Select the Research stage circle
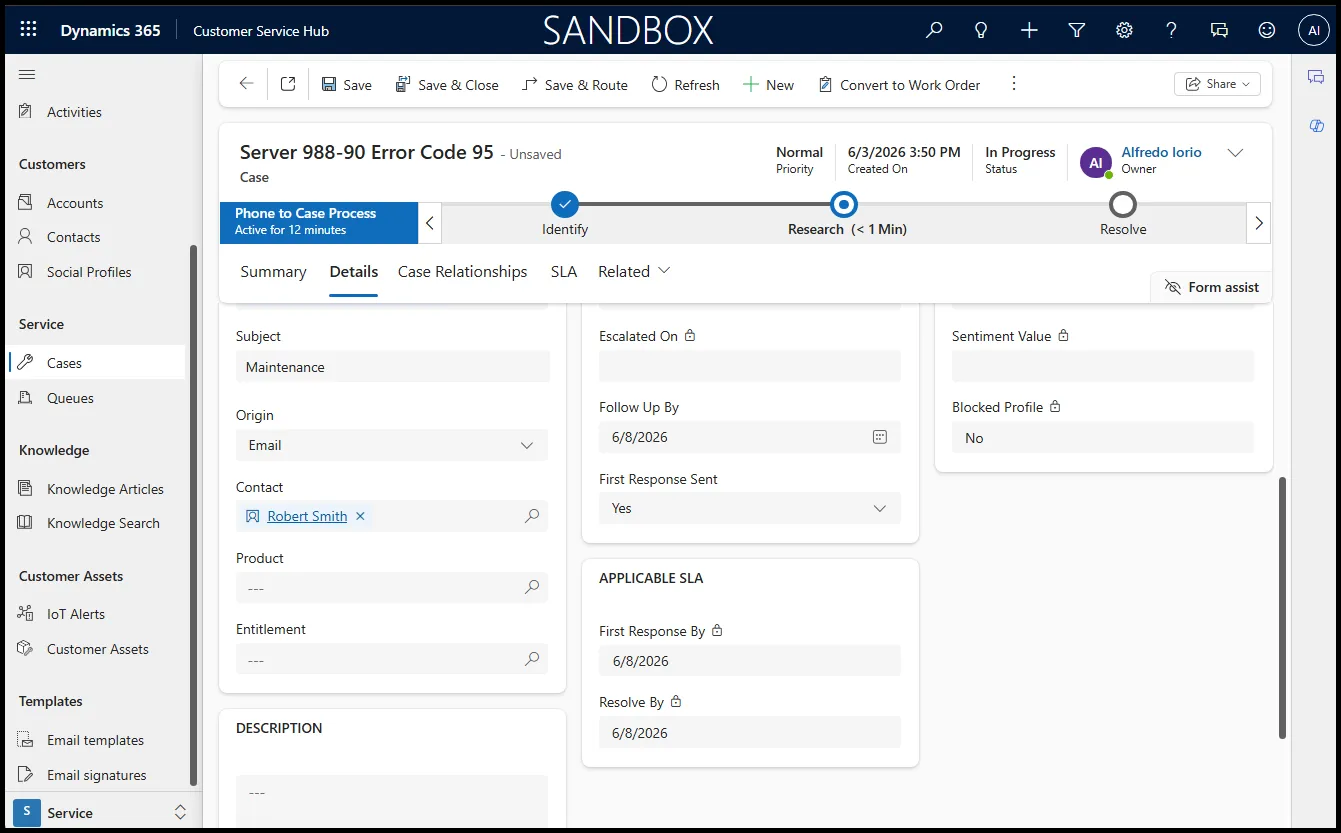Image resolution: width=1341 pixels, height=833 pixels. [x=844, y=205]
